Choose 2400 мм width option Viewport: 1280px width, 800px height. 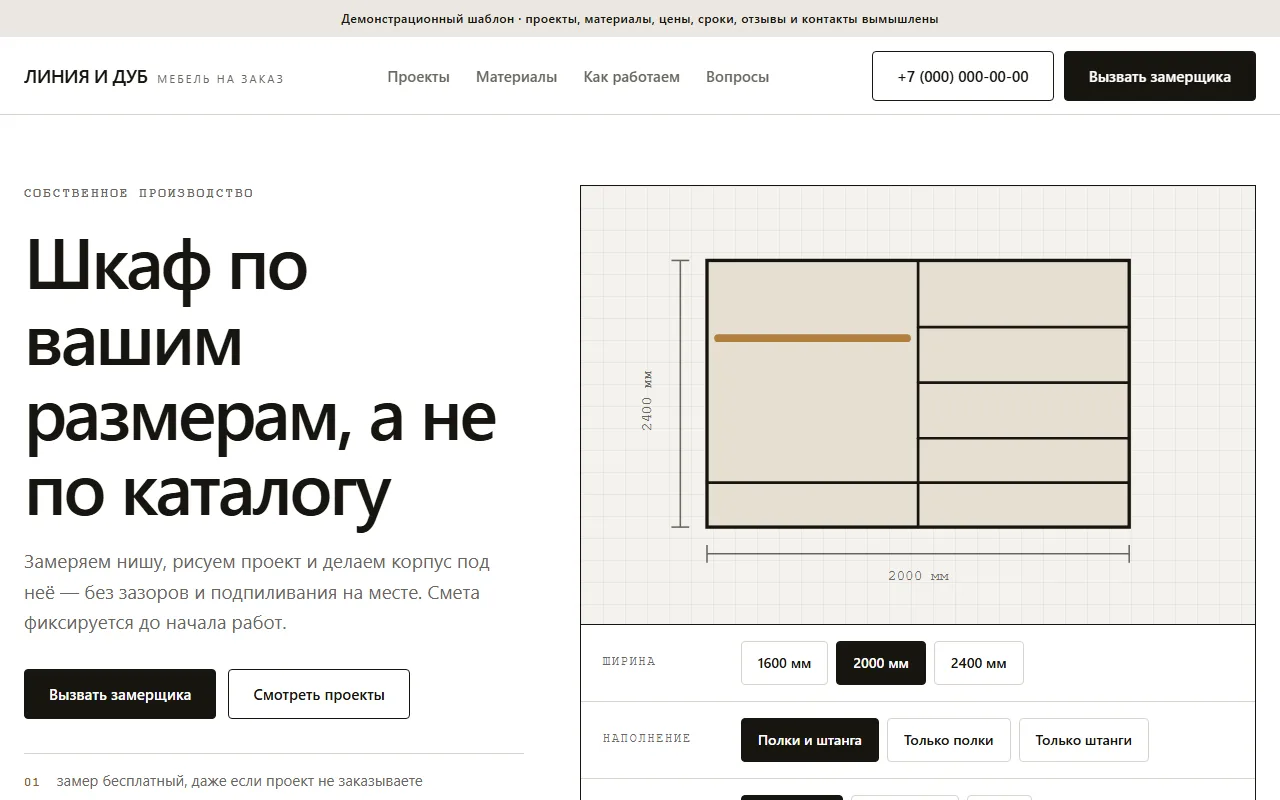tap(979, 663)
